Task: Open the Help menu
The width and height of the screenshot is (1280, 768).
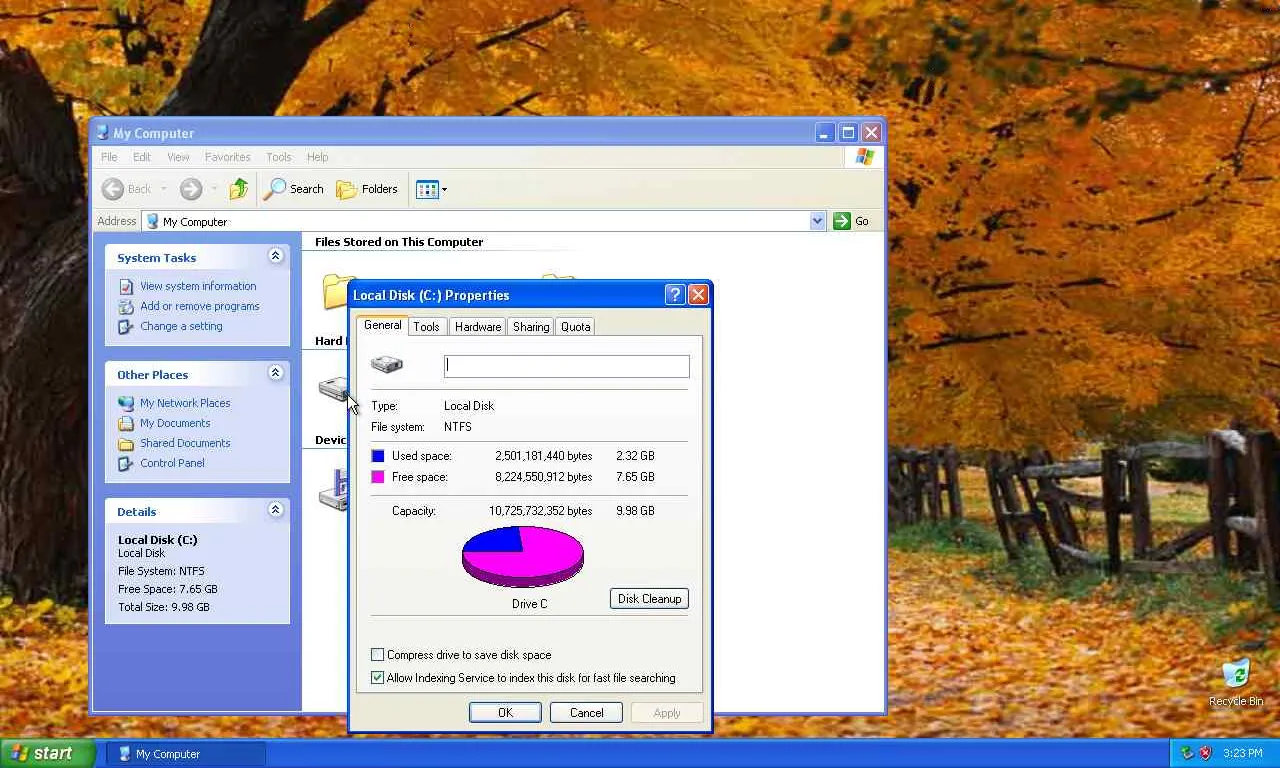Action: tap(317, 157)
